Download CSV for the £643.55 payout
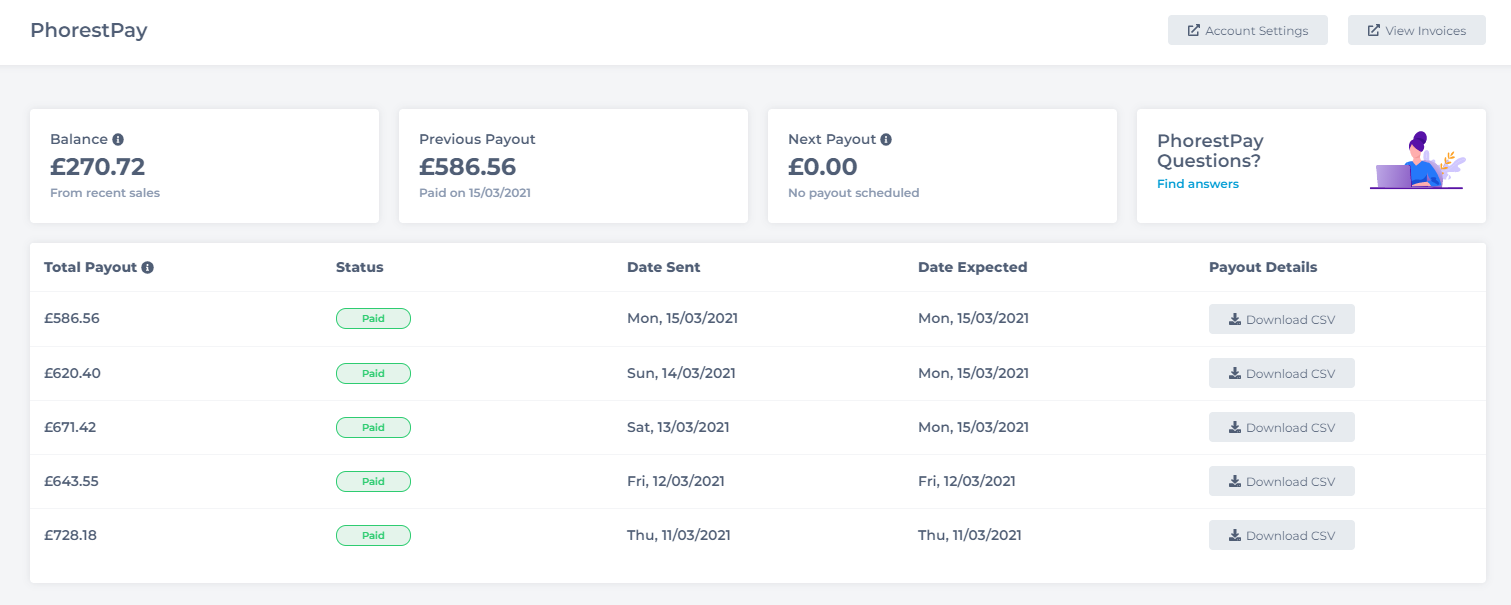This screenshot has height=605, width=1511. point(1281,481)
